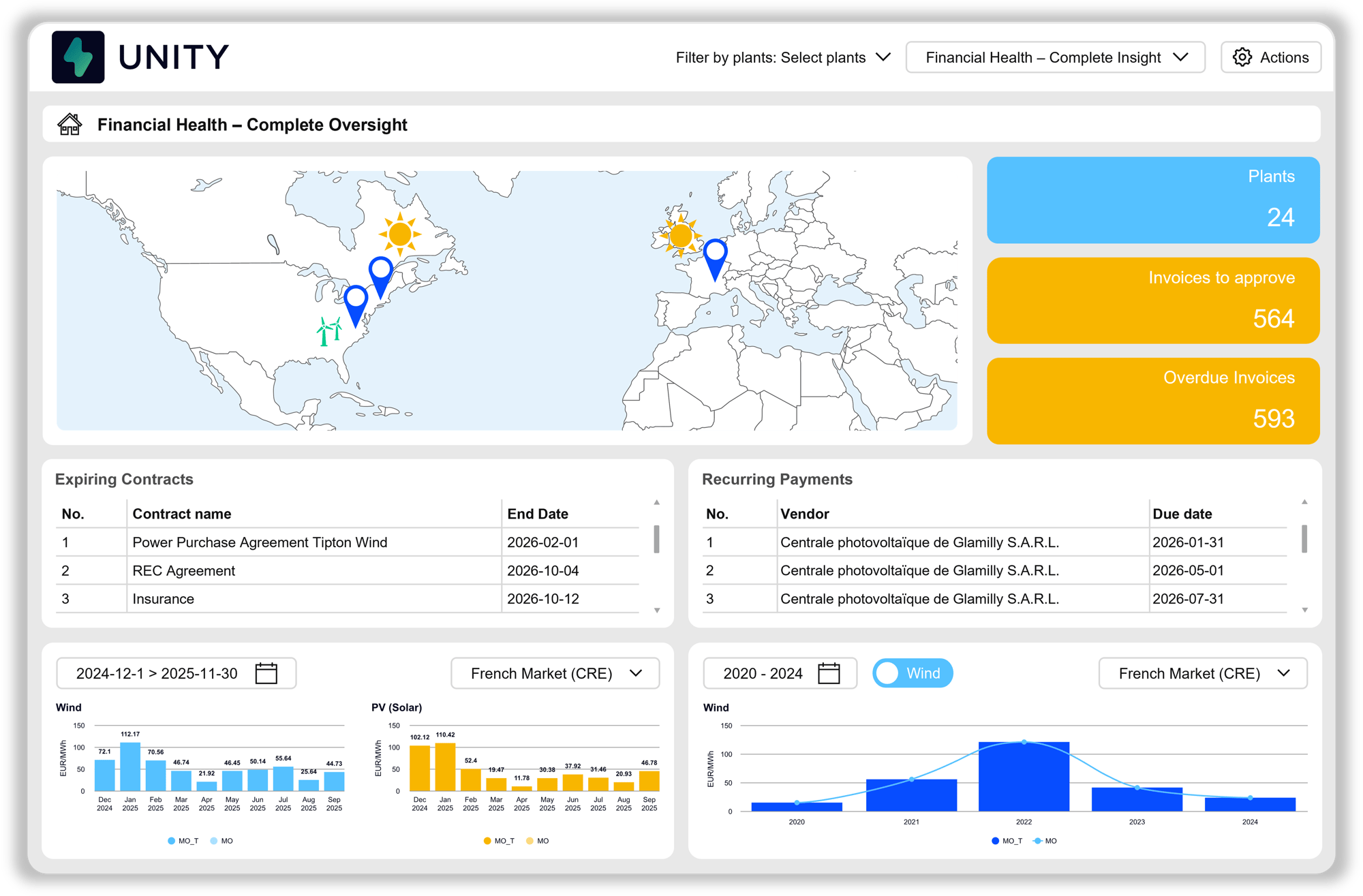
Task: Open the Financial Health – Complete Insight view menu
Action: coord(1054,57)
